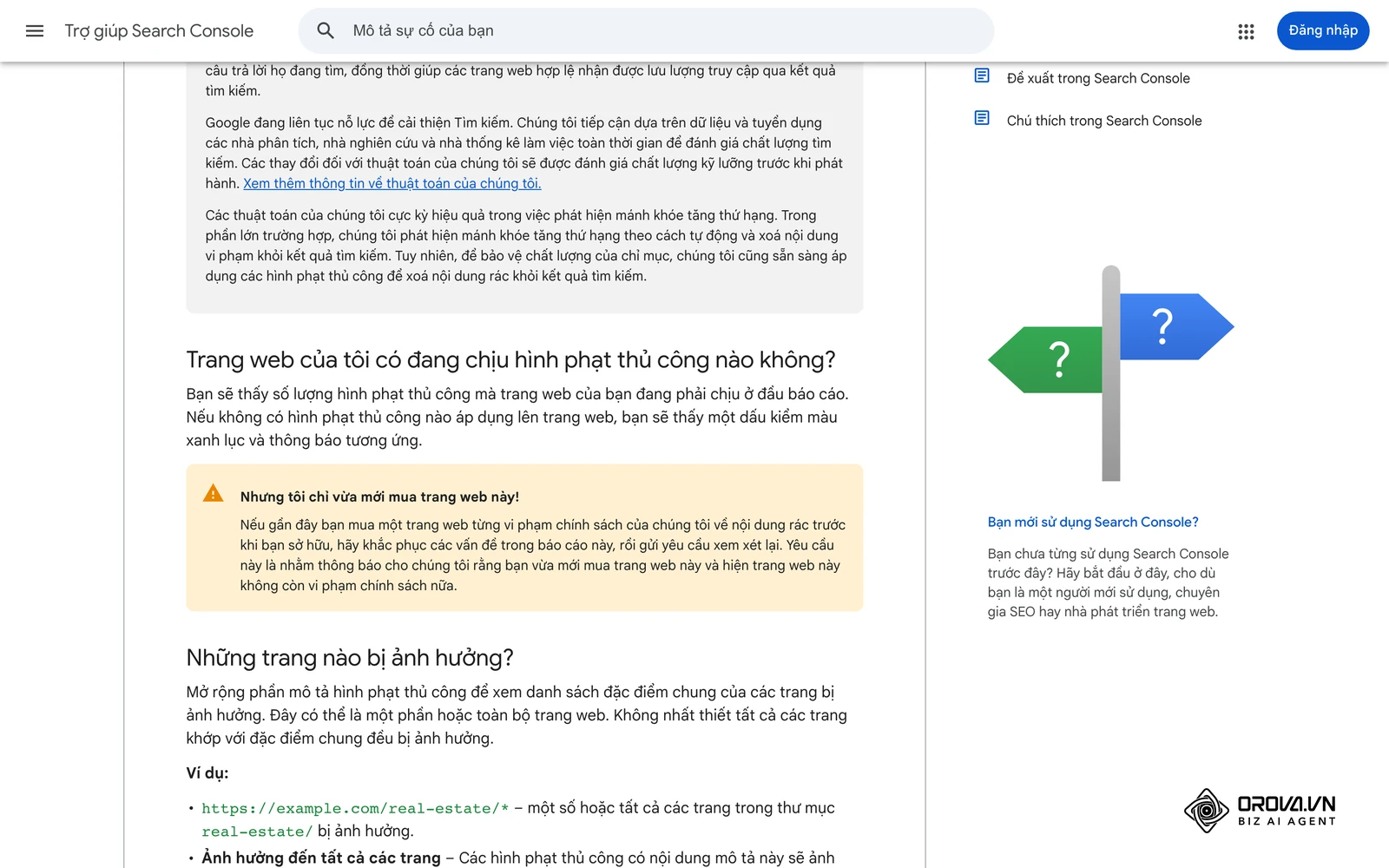Click the green real-estate/ code text
The height and width of the screenshot is (868, 1389).
pyautogui.click(x=257, y=832)
